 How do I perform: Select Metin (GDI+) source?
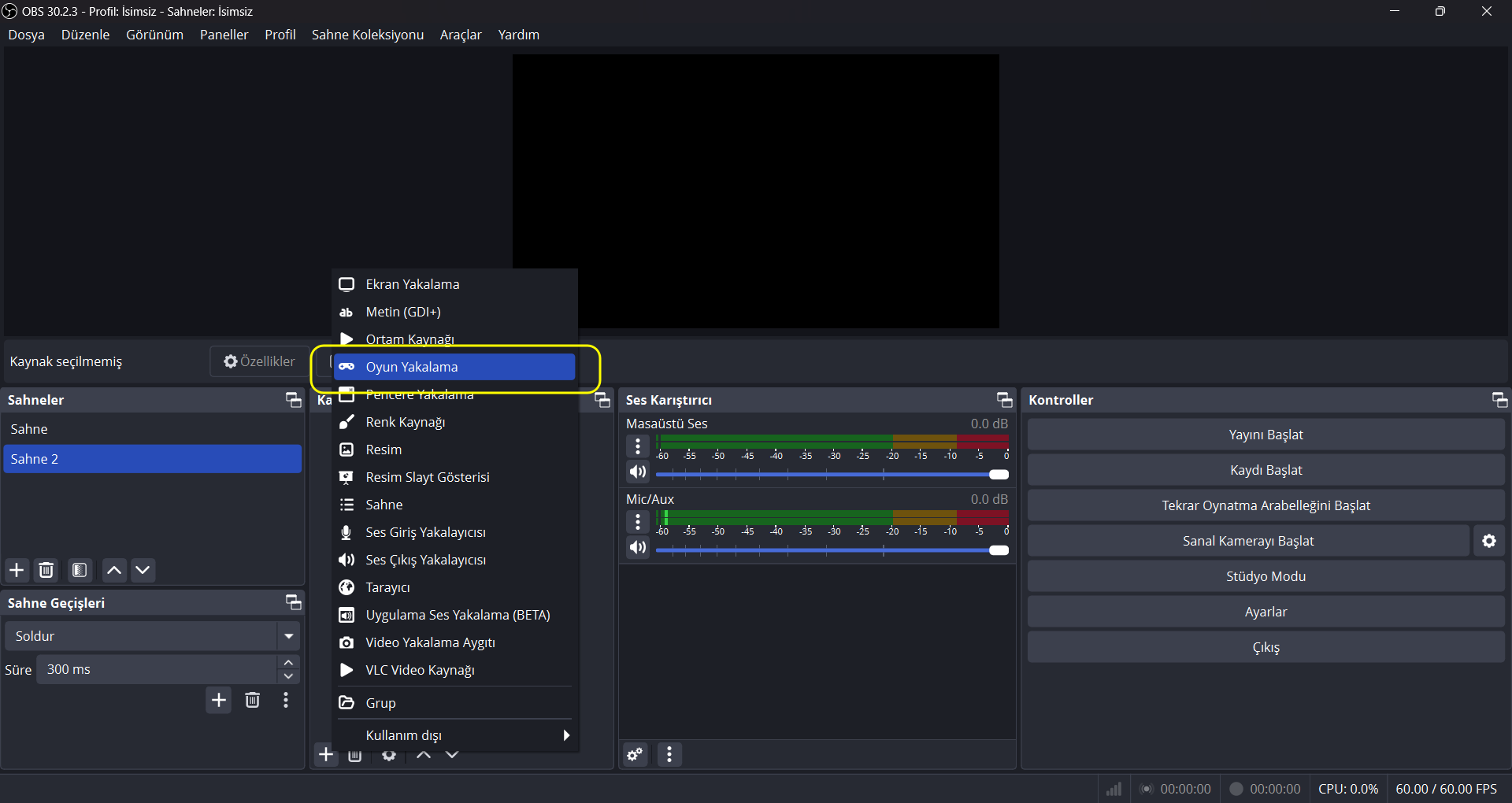455,312
